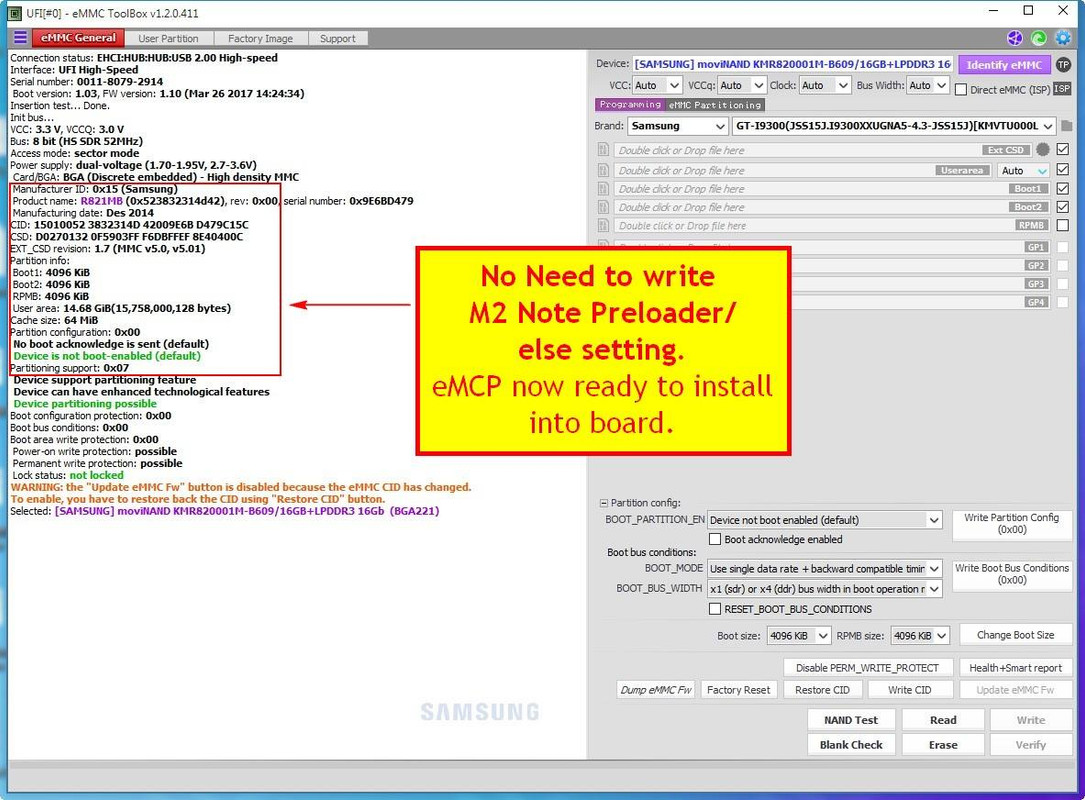Switch to the User Partition tab
The width and height of the screenshot is (1085, 800).
(168, 39)
